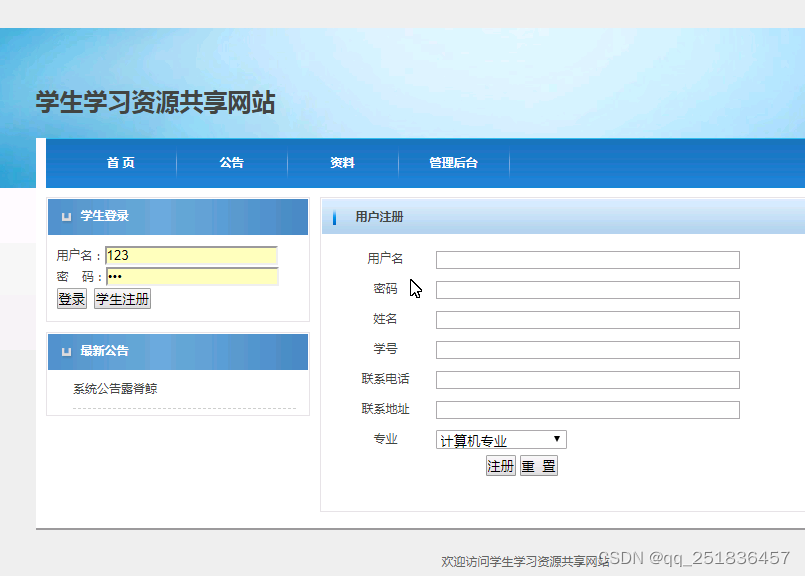Click the 欢迎访问学生学习资源共享网站 footer text
The image size is (805, 576).
coord(525,562)
